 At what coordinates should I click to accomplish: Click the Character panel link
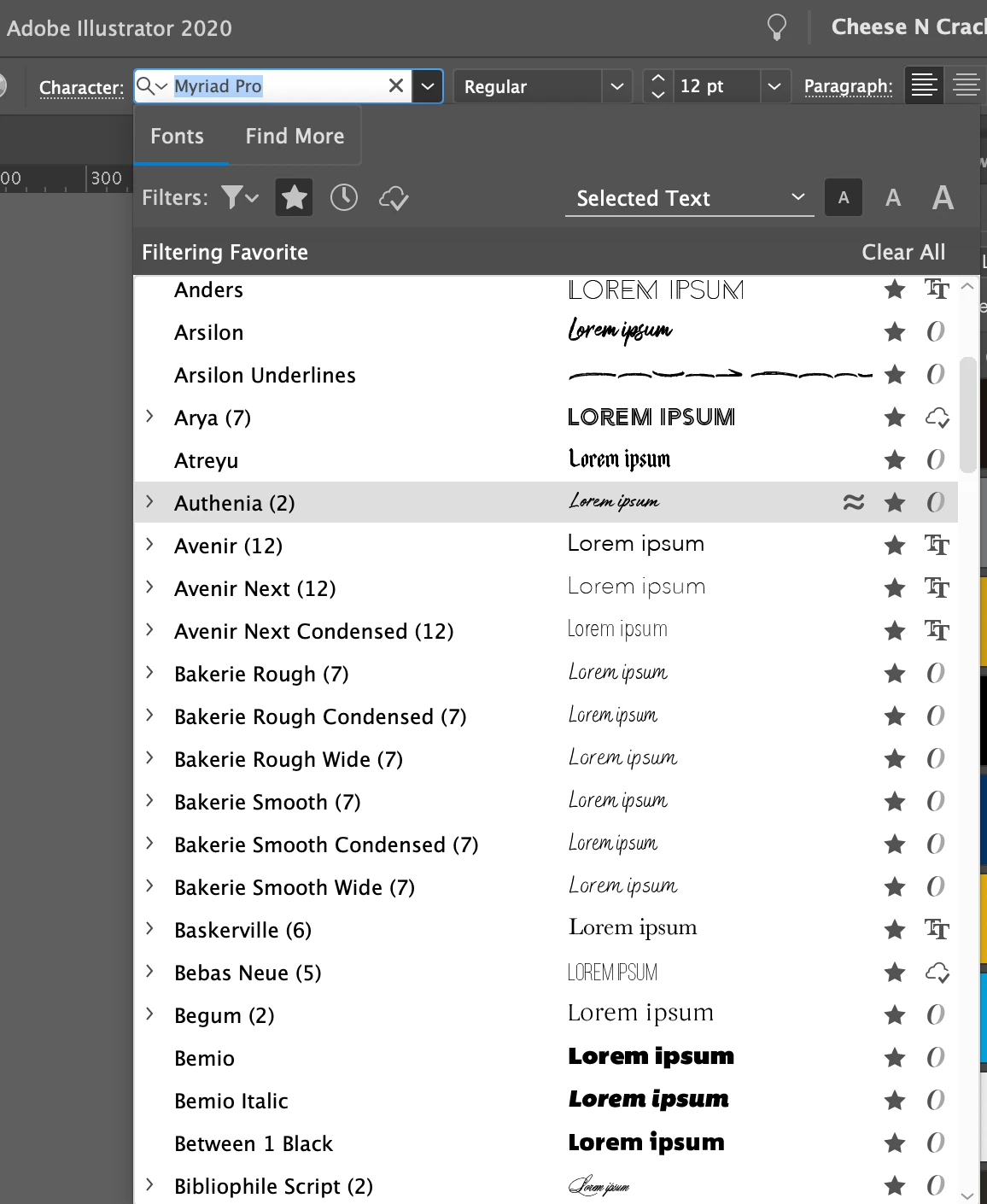point(81,87)
